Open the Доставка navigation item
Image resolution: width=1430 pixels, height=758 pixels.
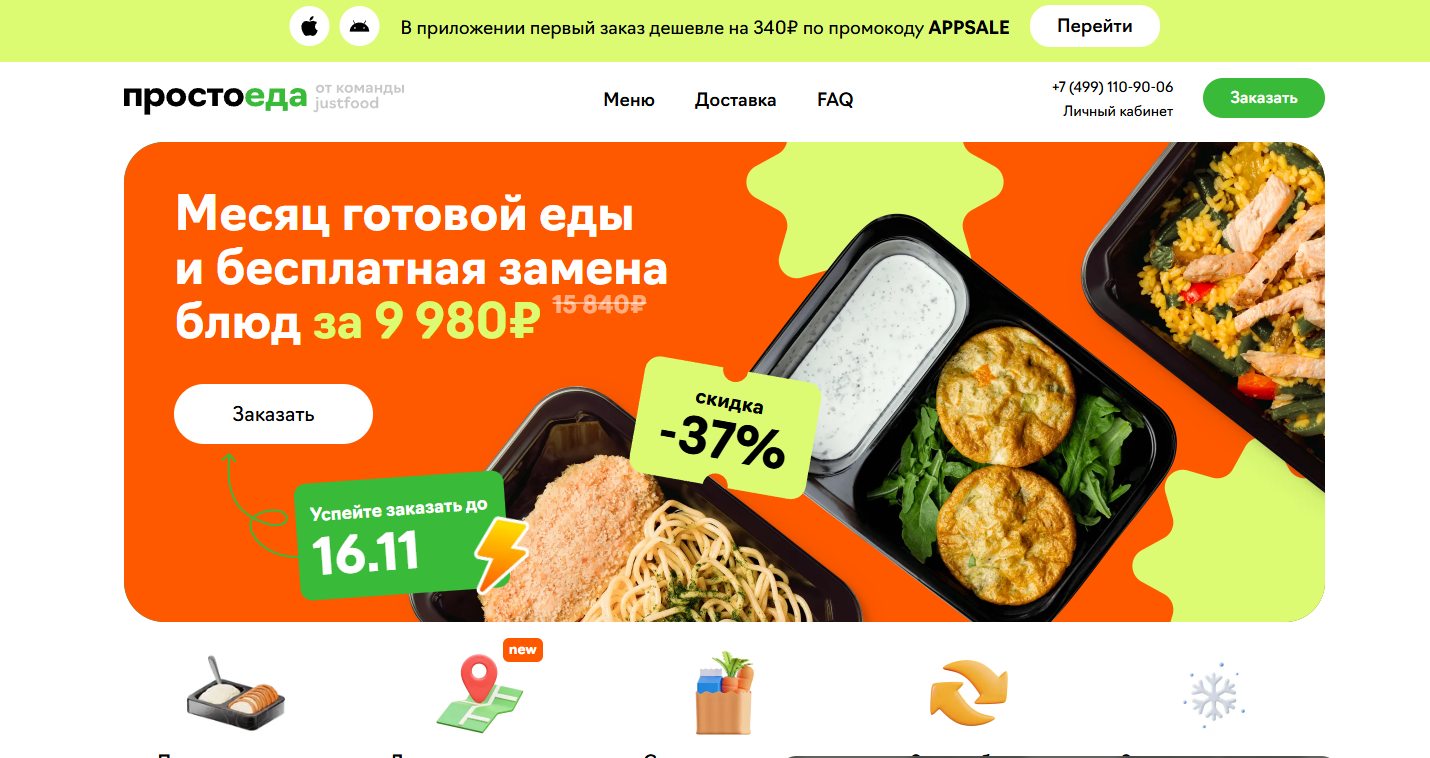736,100
